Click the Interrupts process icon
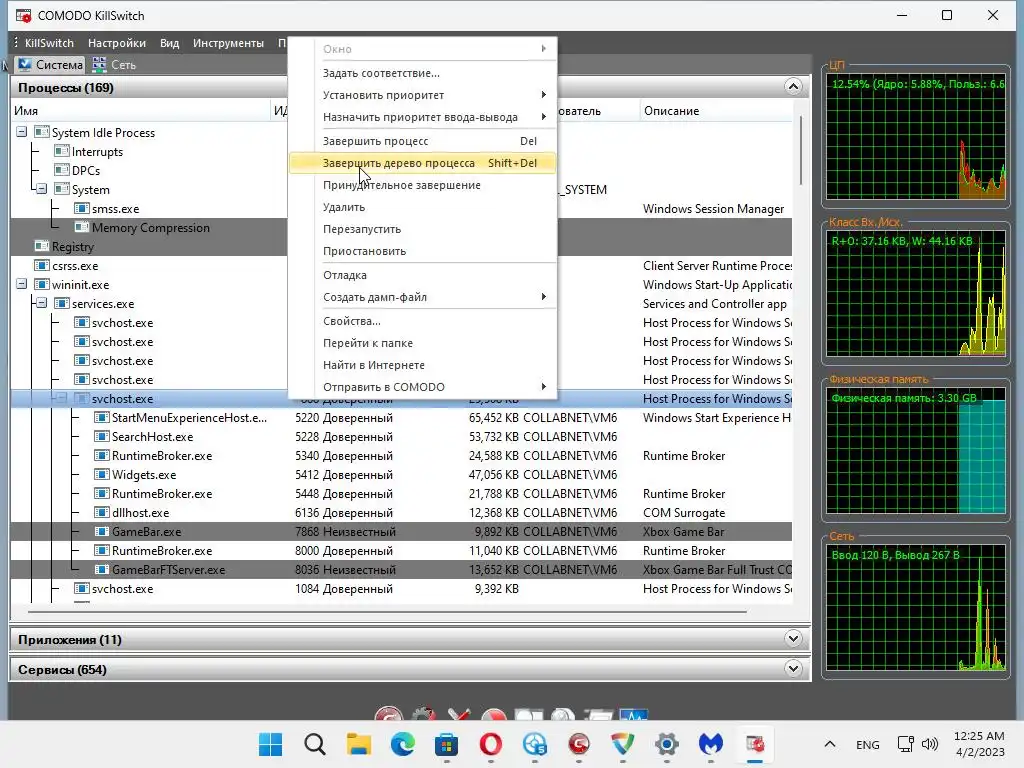This screenshot has width=1024, height=768. (61, 152)
